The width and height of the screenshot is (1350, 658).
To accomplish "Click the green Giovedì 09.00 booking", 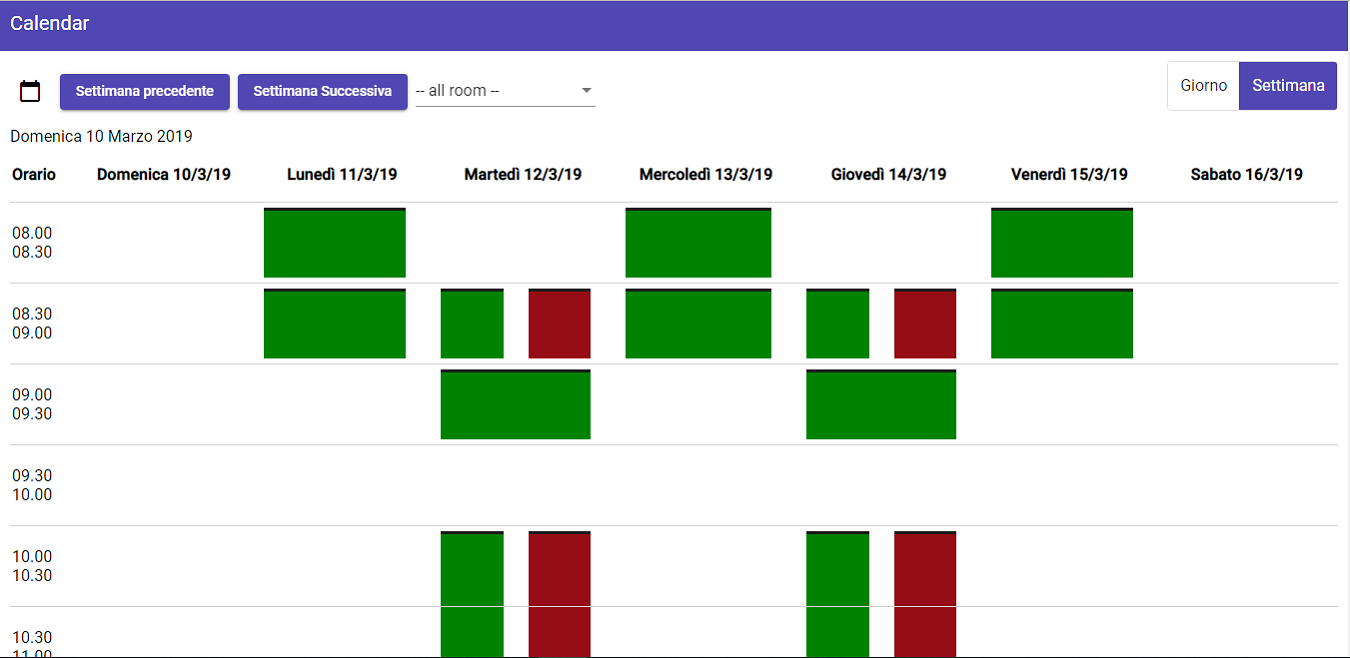I will [881, 404].
